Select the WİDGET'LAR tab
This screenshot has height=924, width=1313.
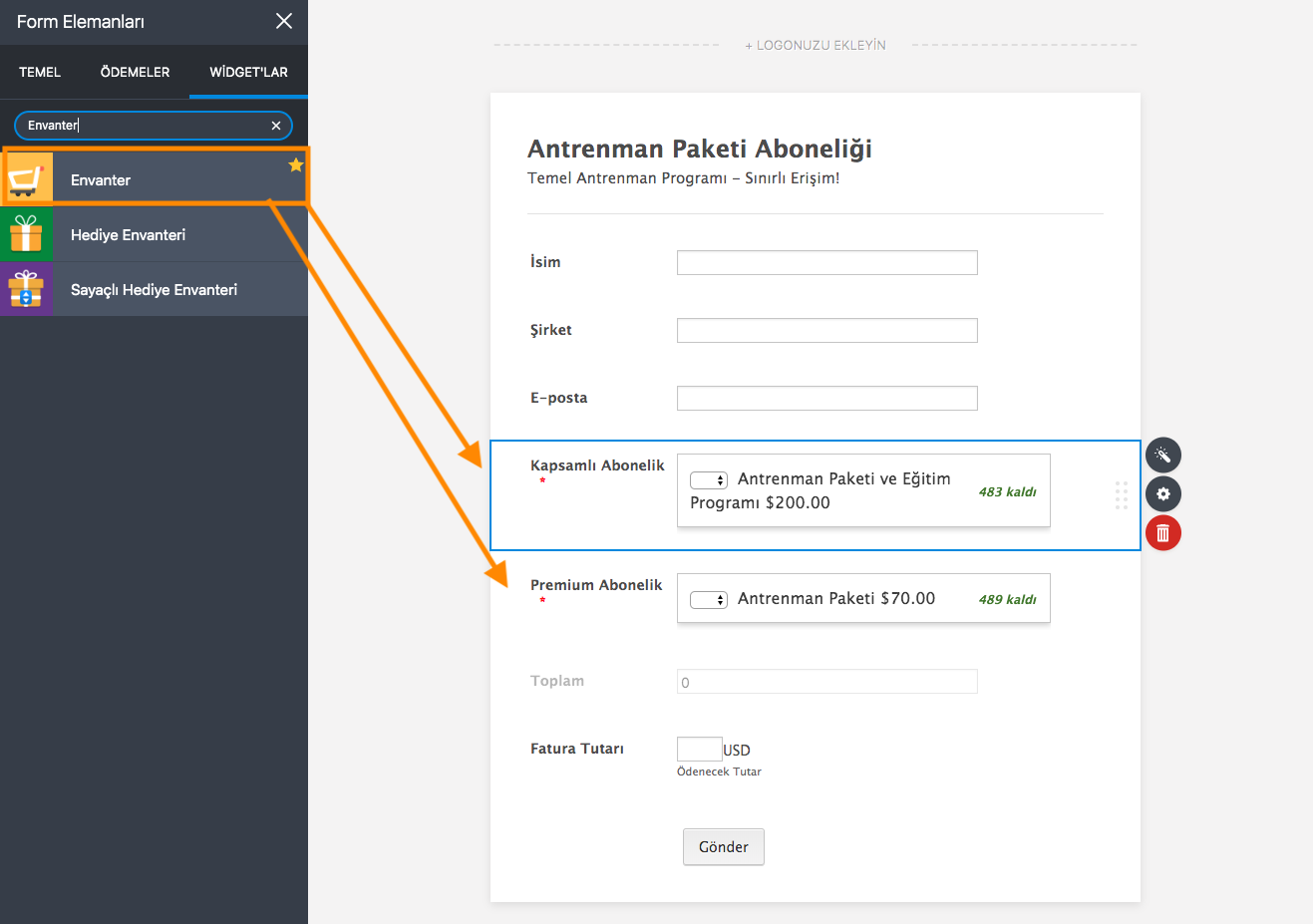click(x=248, y=72)
